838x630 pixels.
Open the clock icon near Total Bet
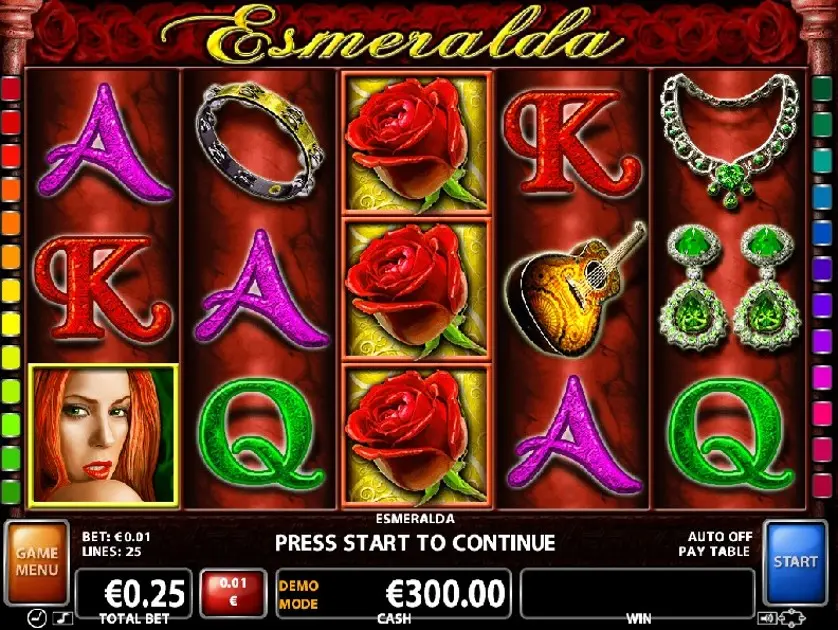pos(37,618)
